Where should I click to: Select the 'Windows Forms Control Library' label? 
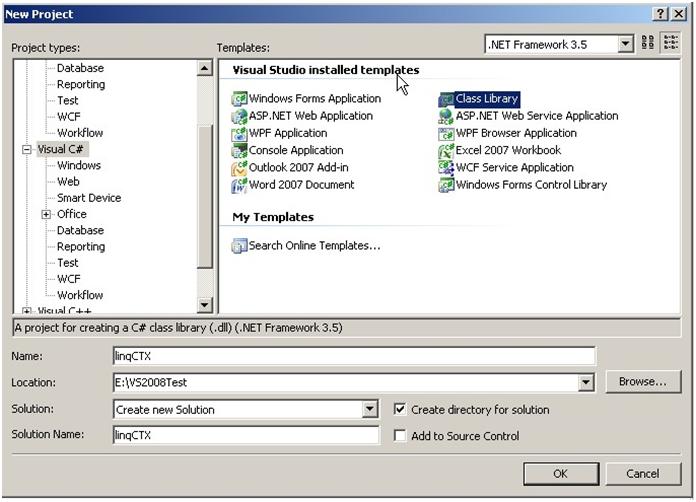click(x=531, y=185)
